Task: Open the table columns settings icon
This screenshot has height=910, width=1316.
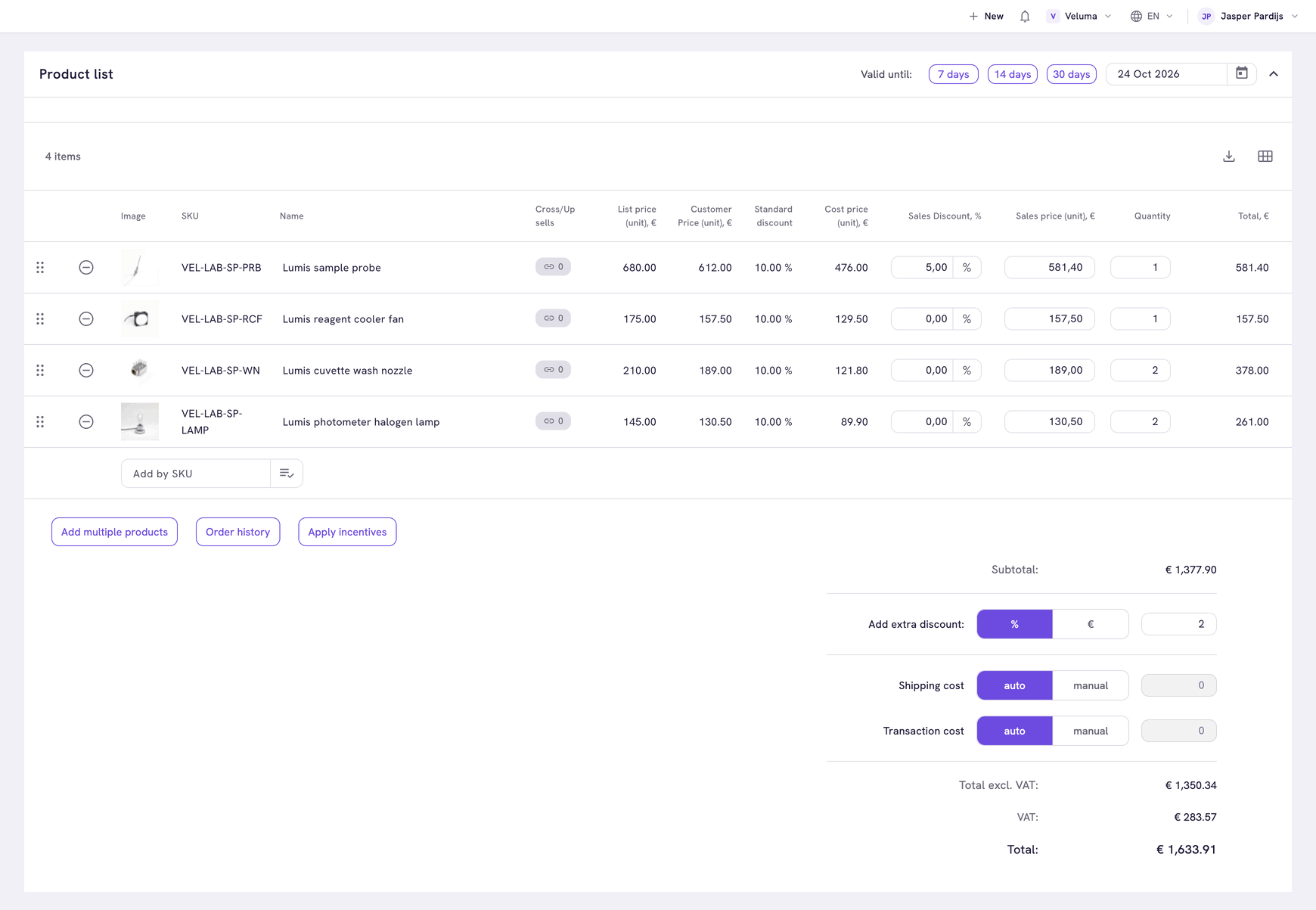Action: coord(1265,156)
